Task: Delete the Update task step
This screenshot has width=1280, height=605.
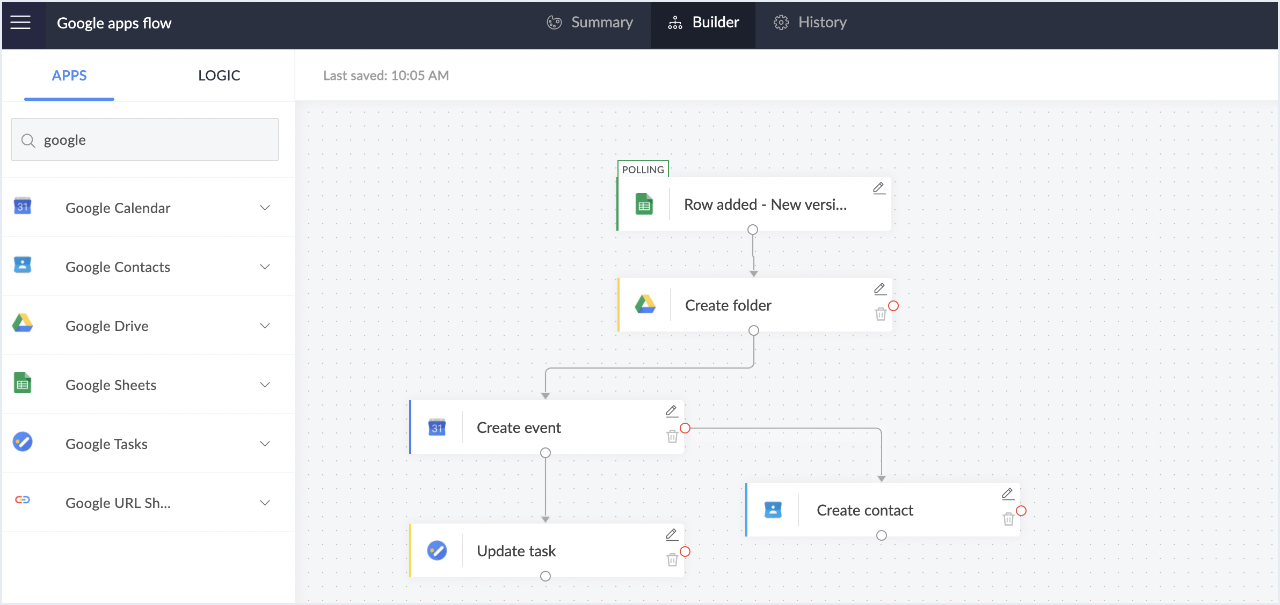Action: 672,560
